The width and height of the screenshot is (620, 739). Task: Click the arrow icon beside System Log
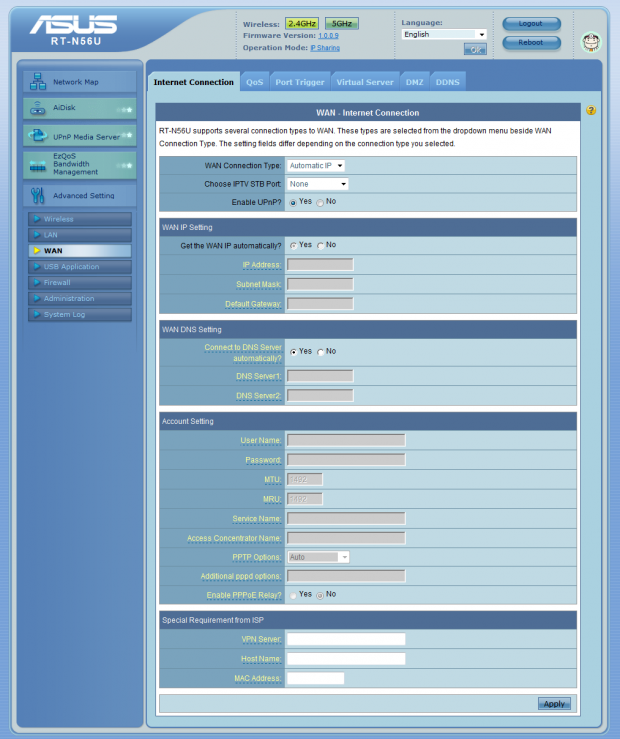coord(37,314)
